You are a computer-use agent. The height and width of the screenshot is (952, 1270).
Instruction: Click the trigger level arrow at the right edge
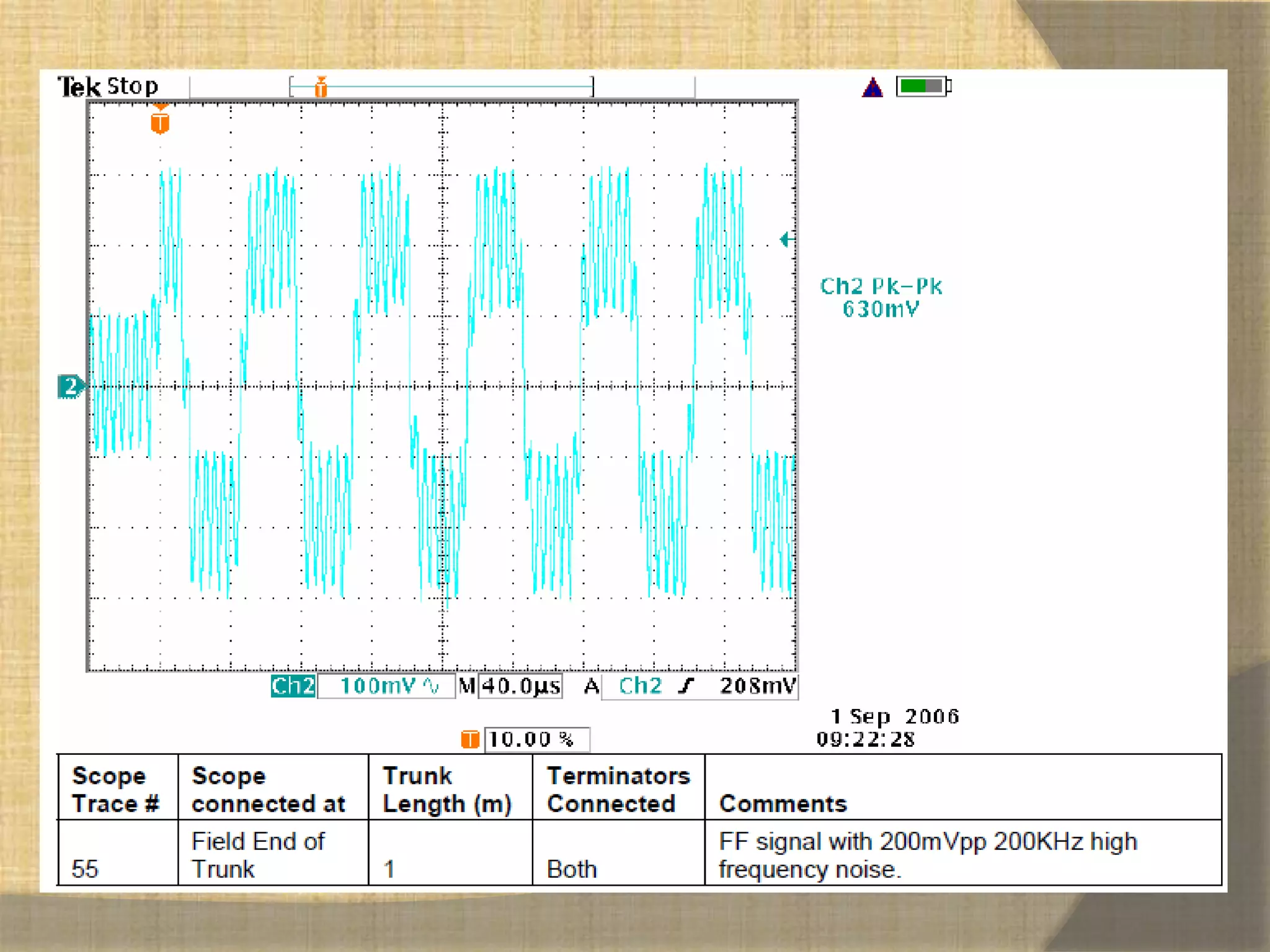coord(786,239)
